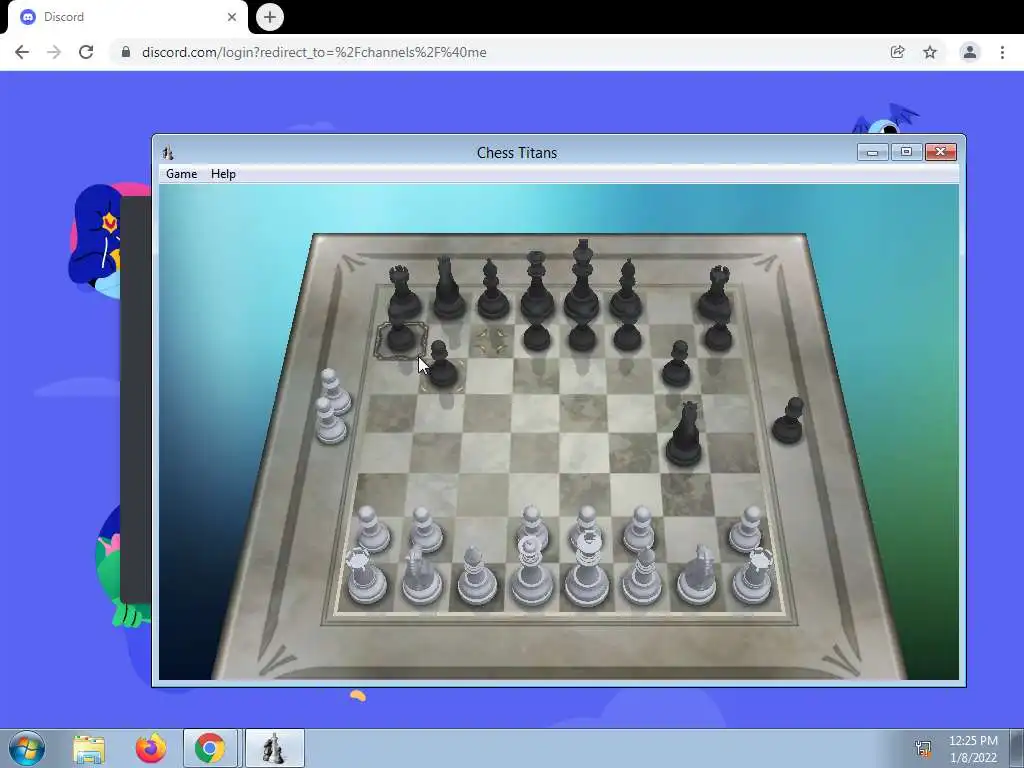Image resolution: width=1024 pixels, height=768 pixels.
Task: Open the Help menu in Chess Titans
Action: tap(223, 174)
